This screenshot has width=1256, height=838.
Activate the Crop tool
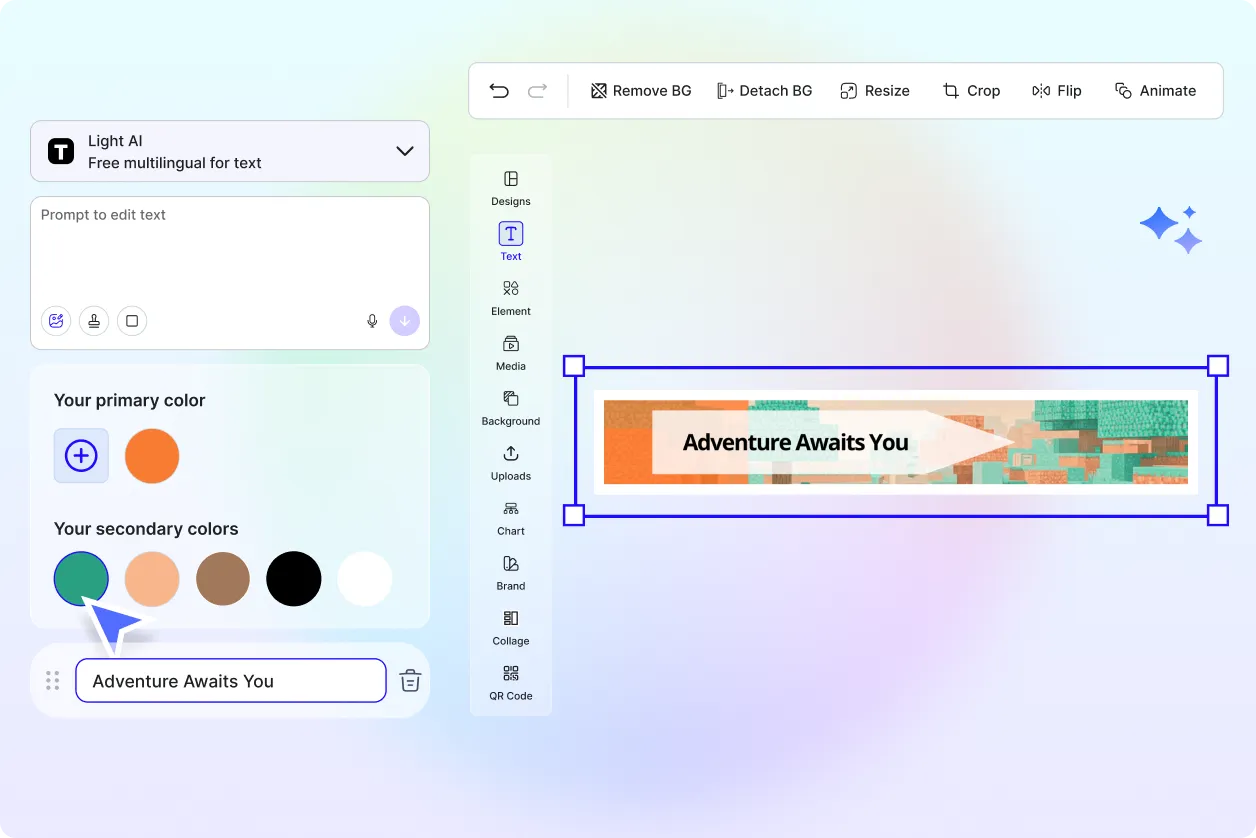click(971, 91)
